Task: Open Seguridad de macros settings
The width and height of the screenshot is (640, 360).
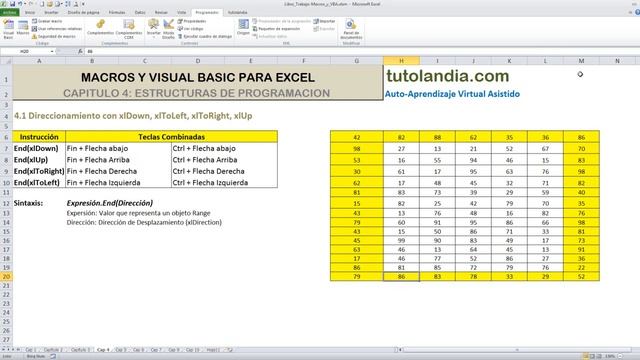Action: pyautogui.click(x=53, y=36)
